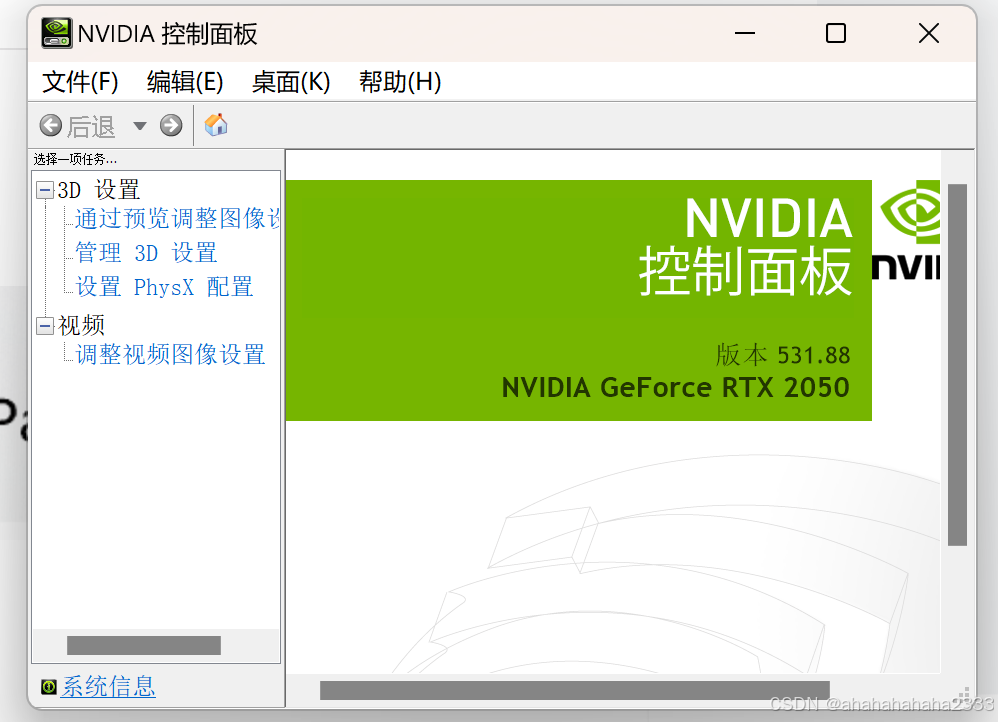Open the back history dropdown arrow
The width and height of the screenshot is (998, 722).
tap(139, 126)
